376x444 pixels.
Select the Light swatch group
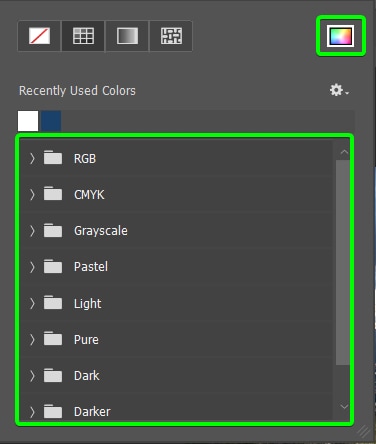[x=177, y=303]
